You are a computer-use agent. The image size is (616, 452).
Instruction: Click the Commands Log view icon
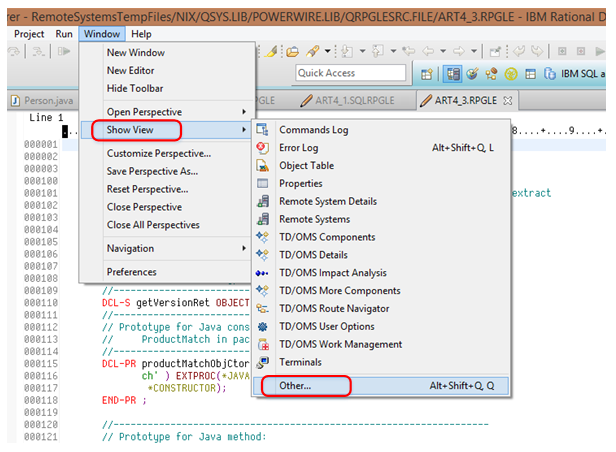[263, 130]
